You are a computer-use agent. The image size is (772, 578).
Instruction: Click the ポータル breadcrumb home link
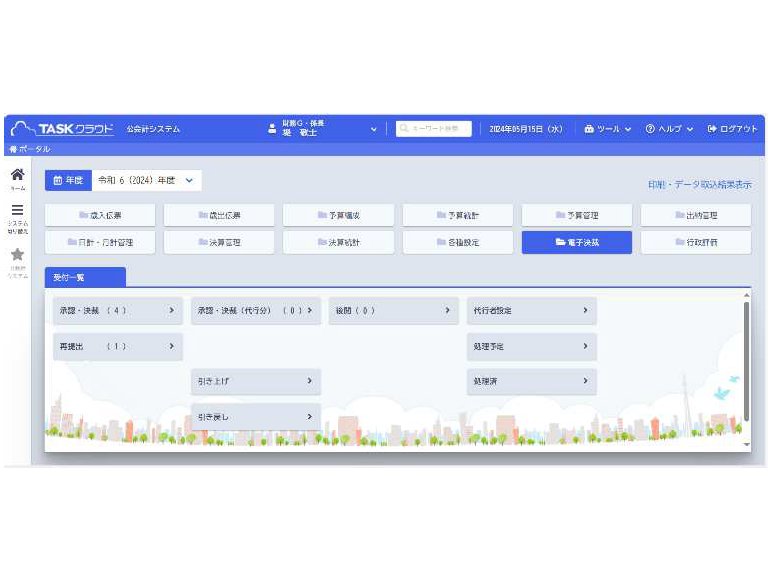(30, 149)
